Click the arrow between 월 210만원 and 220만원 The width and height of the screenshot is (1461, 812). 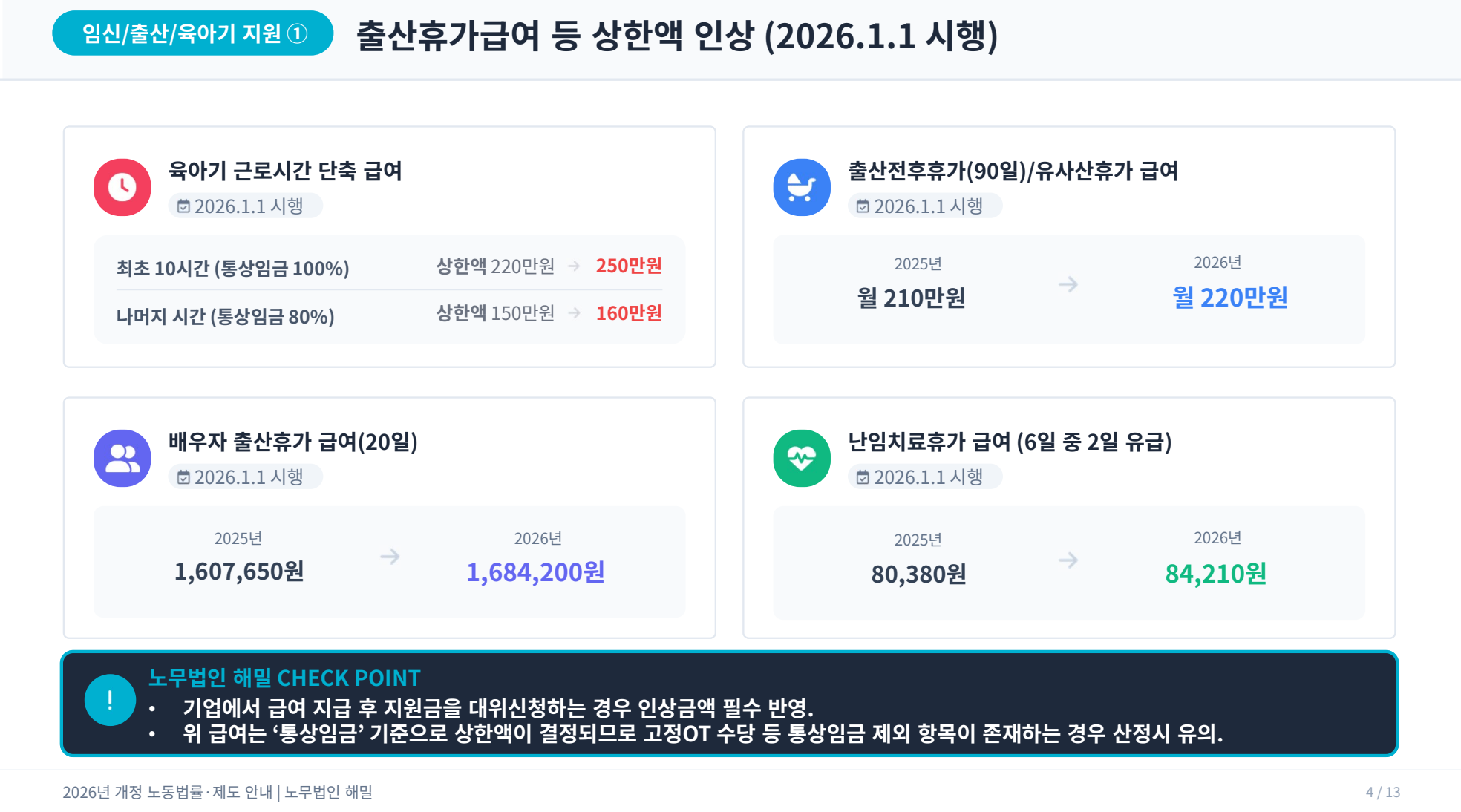coord(1068,284)
